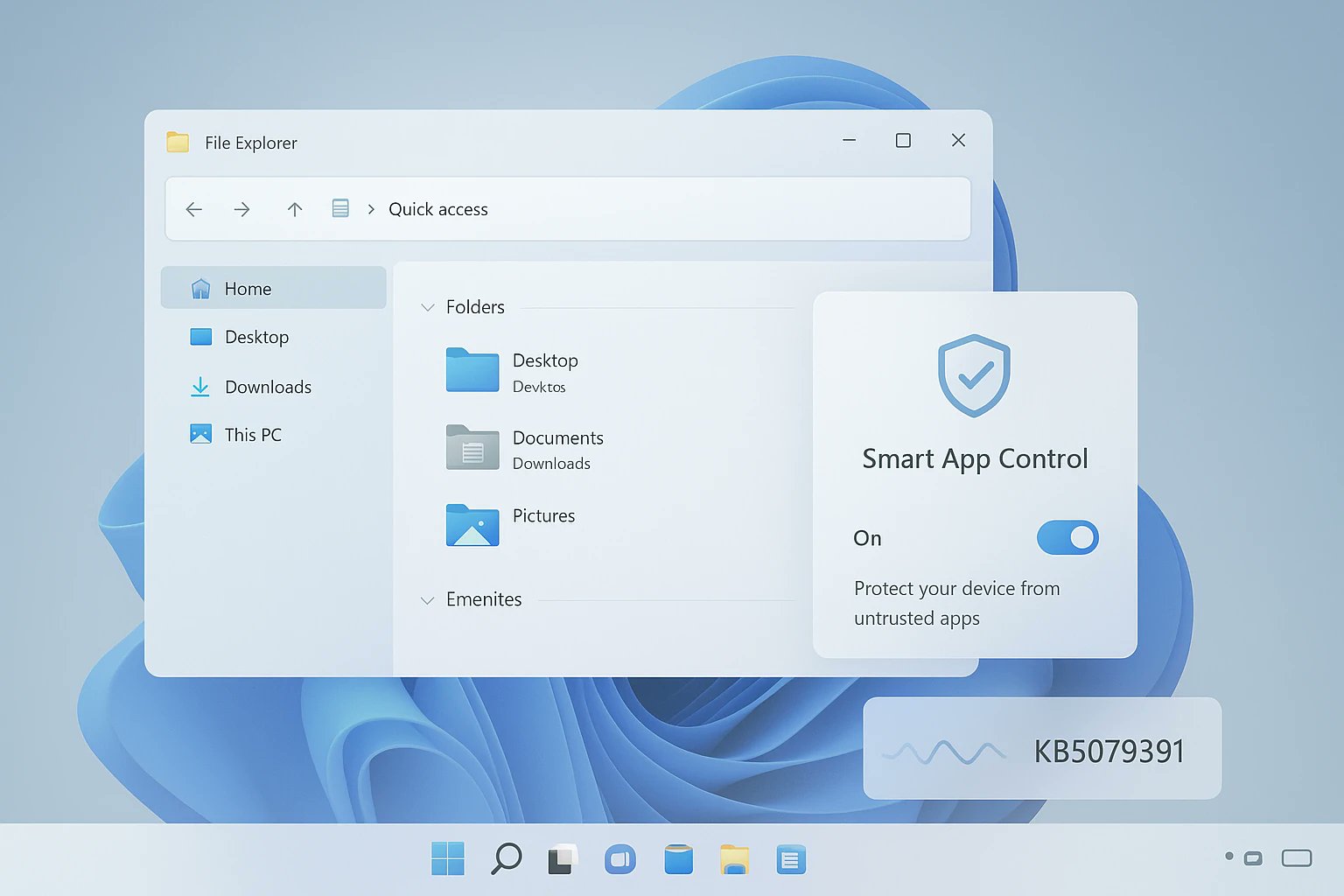Close the File Explorer window
Viewport: 1344px width, 896px height.
(958, 140)
